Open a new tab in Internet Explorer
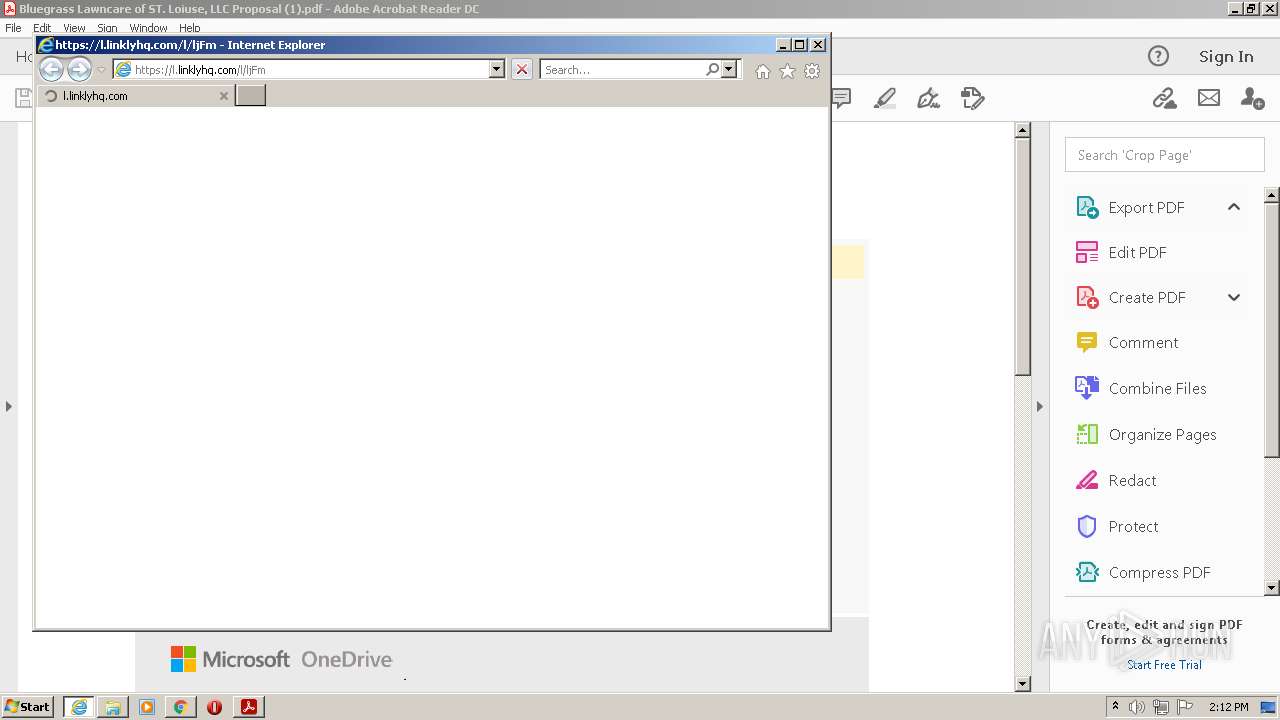The image size is (1280, 720). [x=250, y=95]
